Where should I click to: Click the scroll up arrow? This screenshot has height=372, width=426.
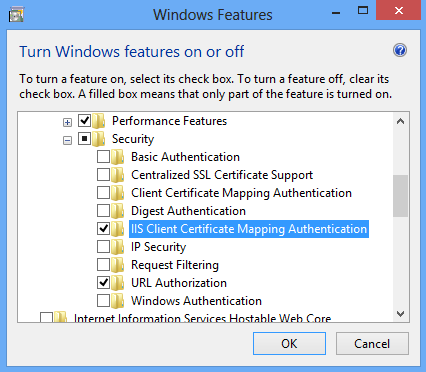(x=400, y=121)
